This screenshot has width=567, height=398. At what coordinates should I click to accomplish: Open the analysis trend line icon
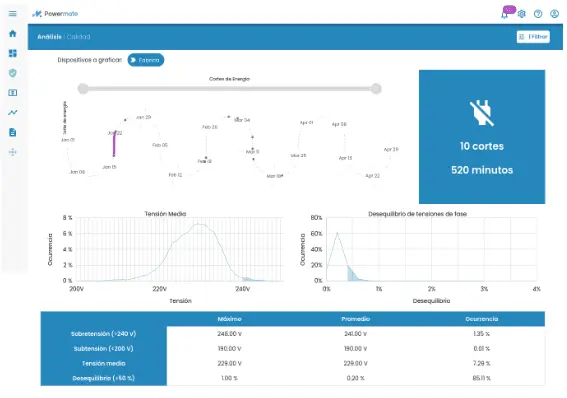pyautogui.click(x=13, y=112)
